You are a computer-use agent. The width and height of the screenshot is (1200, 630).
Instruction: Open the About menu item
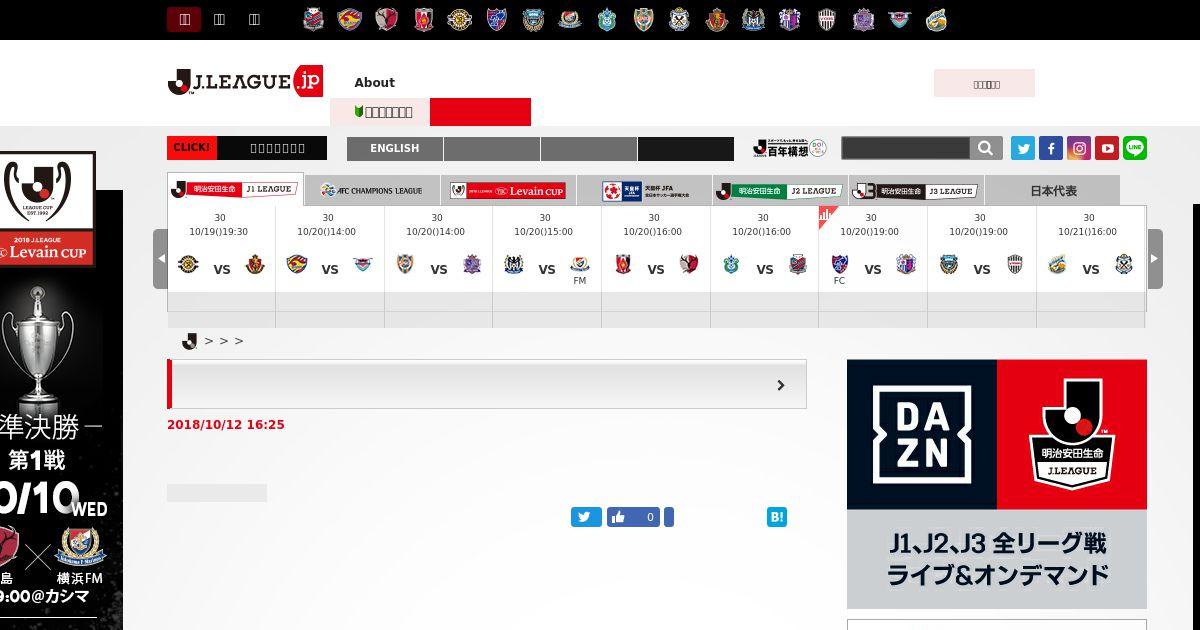(375, 83)
